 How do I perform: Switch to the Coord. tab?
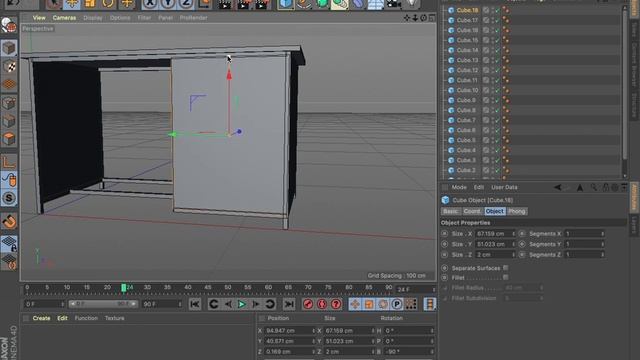click(472, 211)
